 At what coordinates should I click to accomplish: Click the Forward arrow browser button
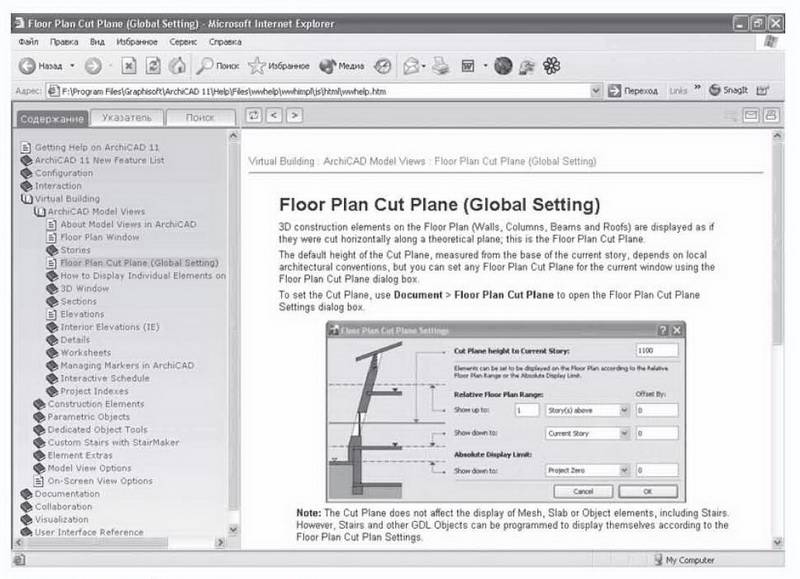93,66
